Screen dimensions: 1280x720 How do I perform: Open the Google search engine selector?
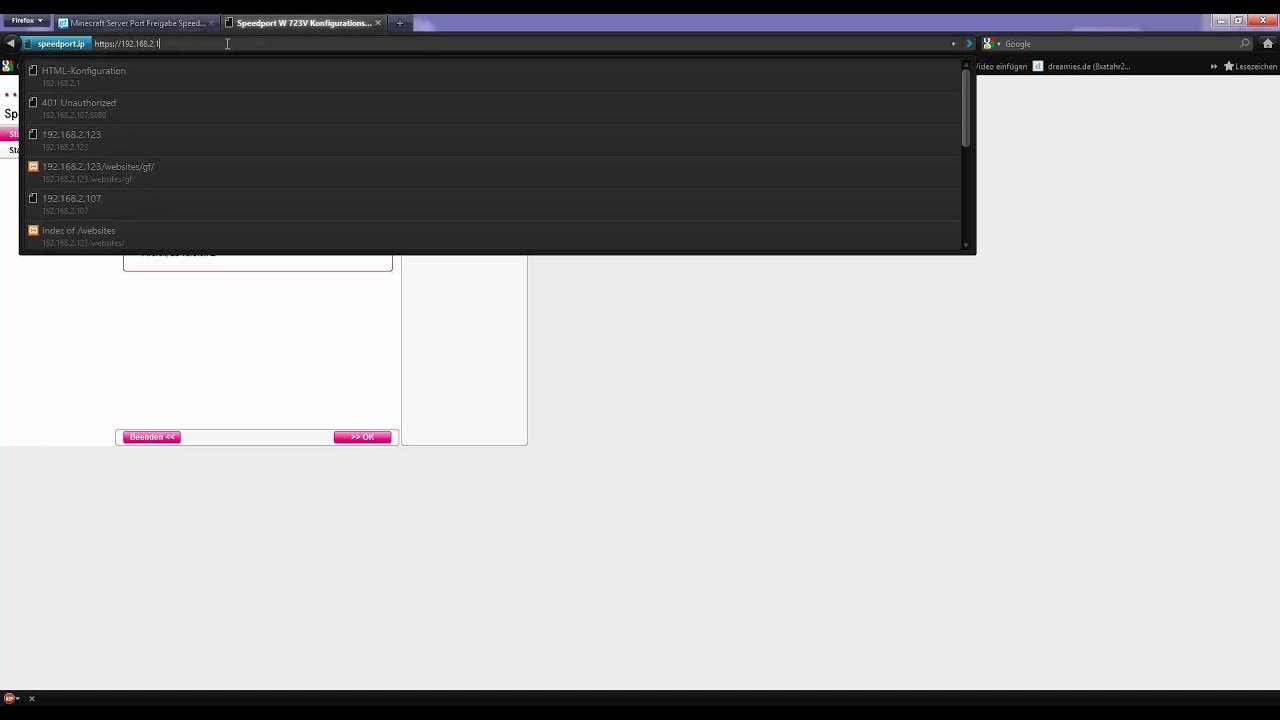990,44
